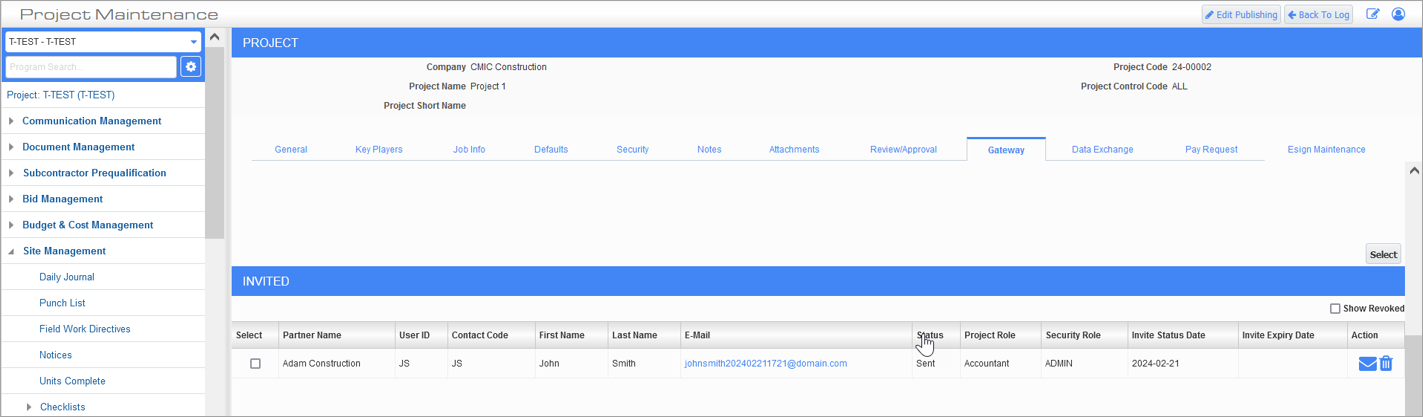Click Contact Code column header
Image resolution: width=1423 pixels, height=417 pixels.
490,335
